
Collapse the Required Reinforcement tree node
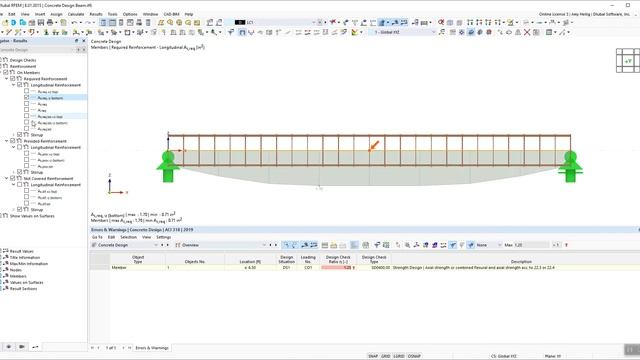tap(7, 78)
